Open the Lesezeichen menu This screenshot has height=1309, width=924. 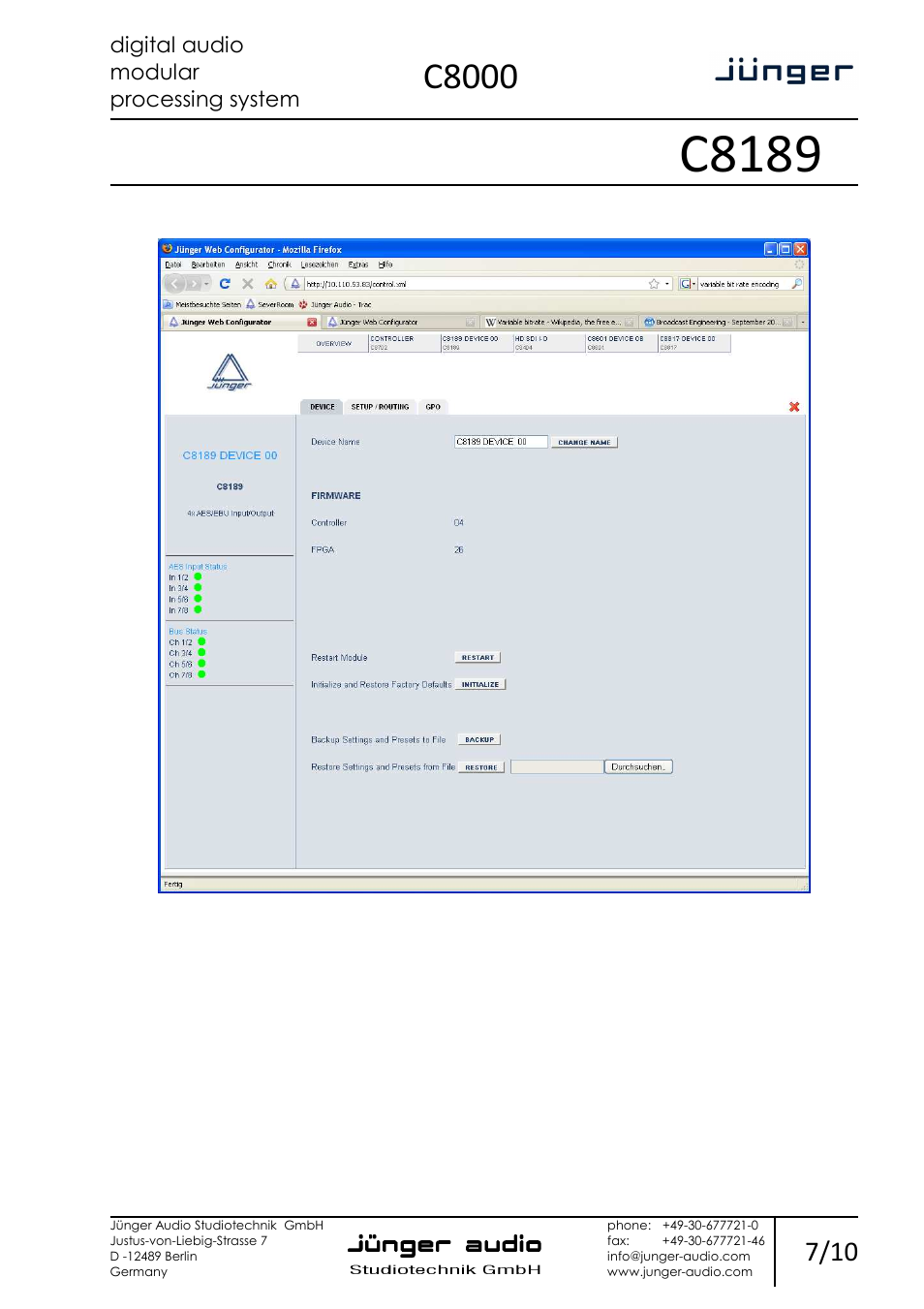click(x=320, y=265)
